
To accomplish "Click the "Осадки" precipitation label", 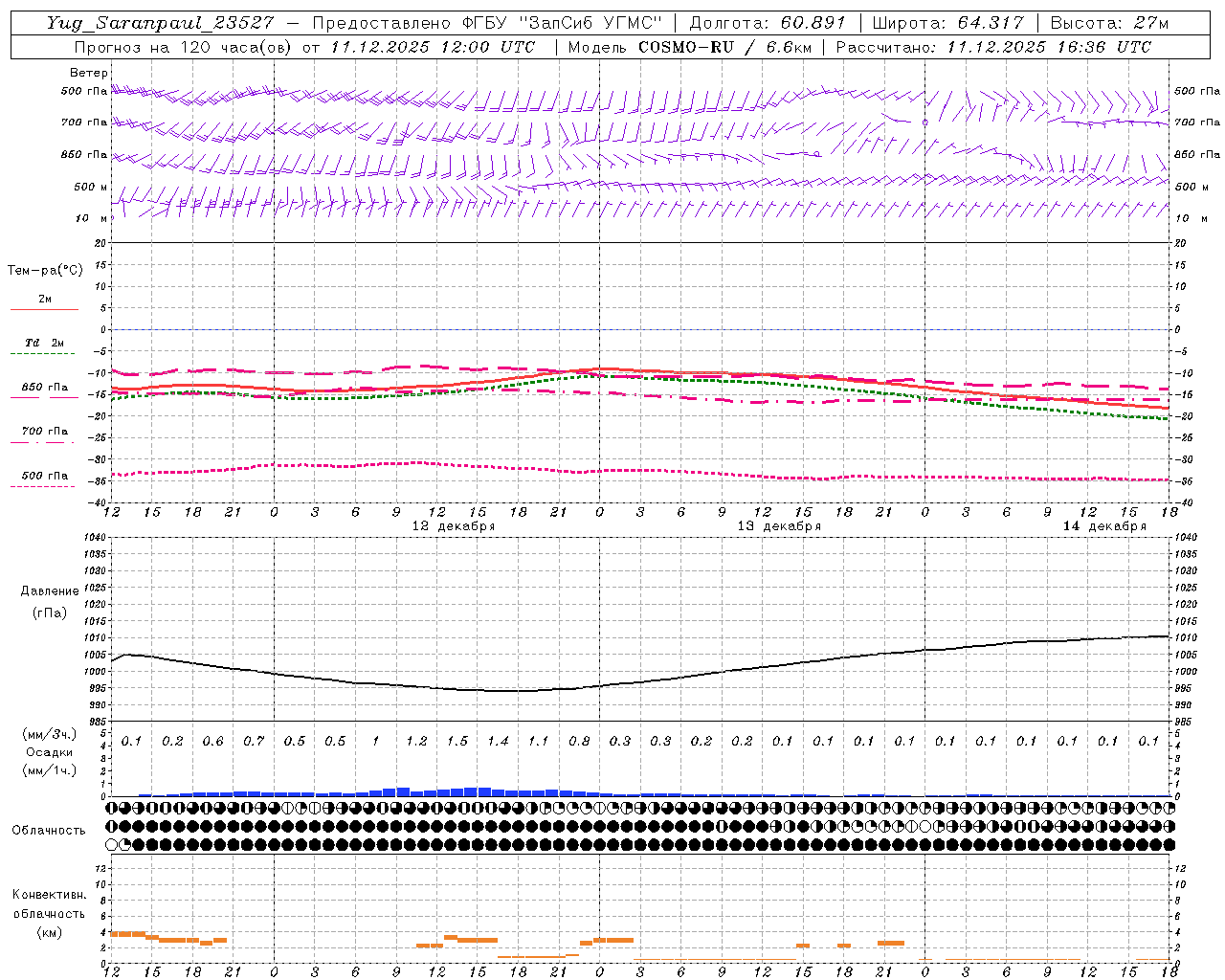I will click(x=50, y=752).
